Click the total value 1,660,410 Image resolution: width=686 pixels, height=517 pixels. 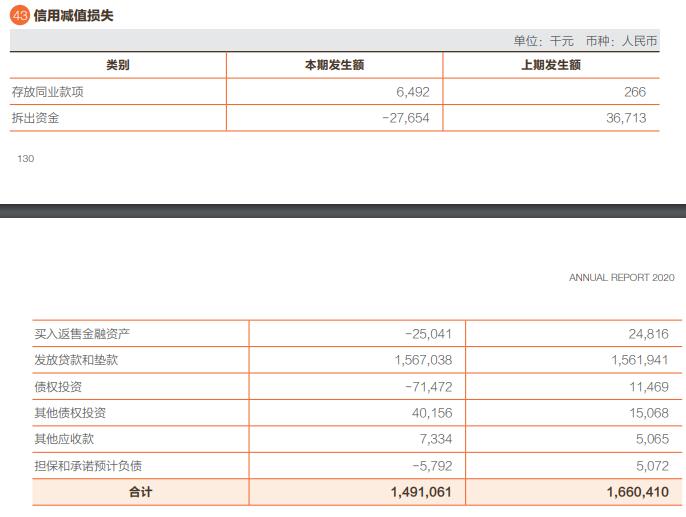(x=637, y=492)
